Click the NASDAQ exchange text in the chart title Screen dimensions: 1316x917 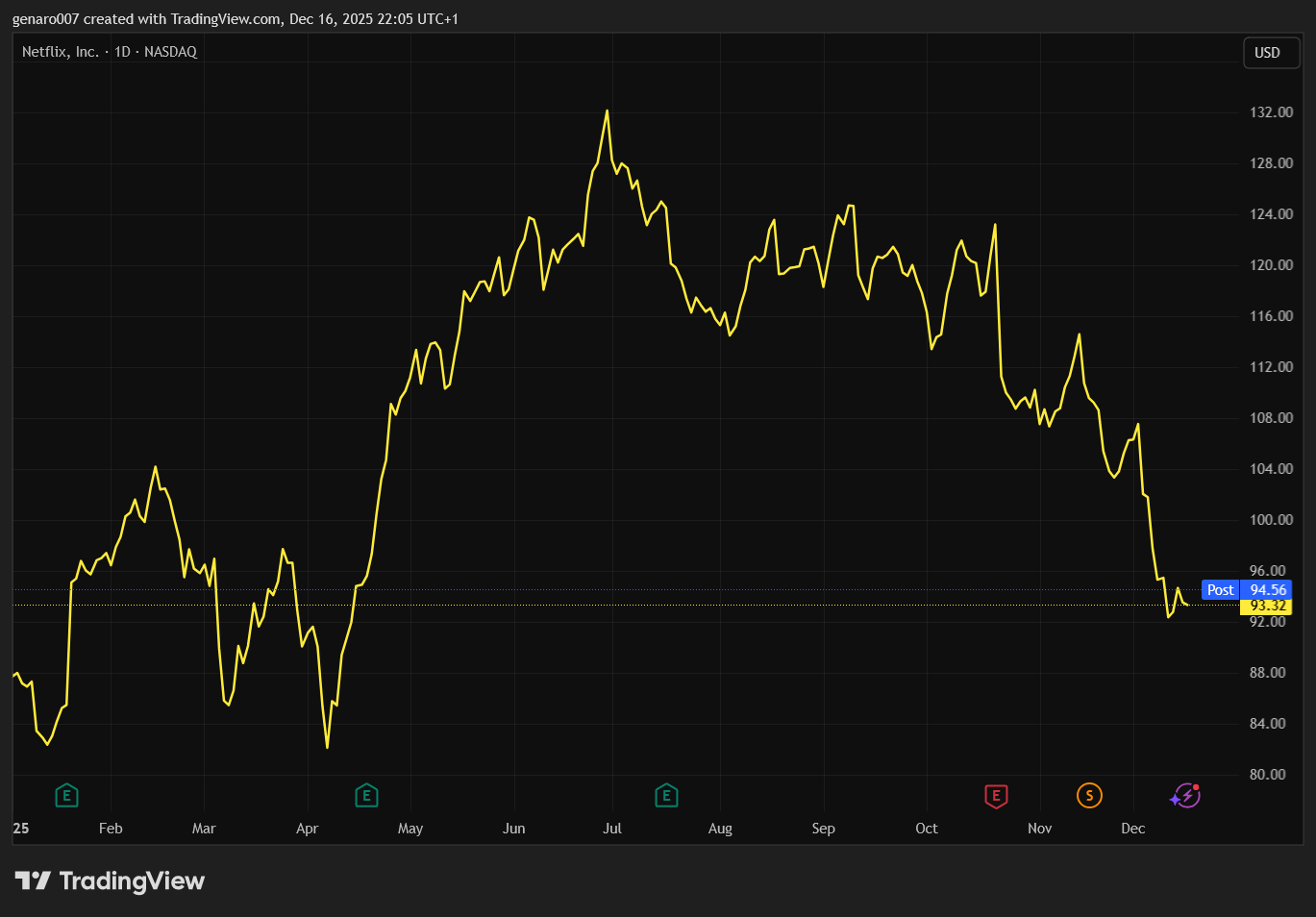[x=170, y=52]
